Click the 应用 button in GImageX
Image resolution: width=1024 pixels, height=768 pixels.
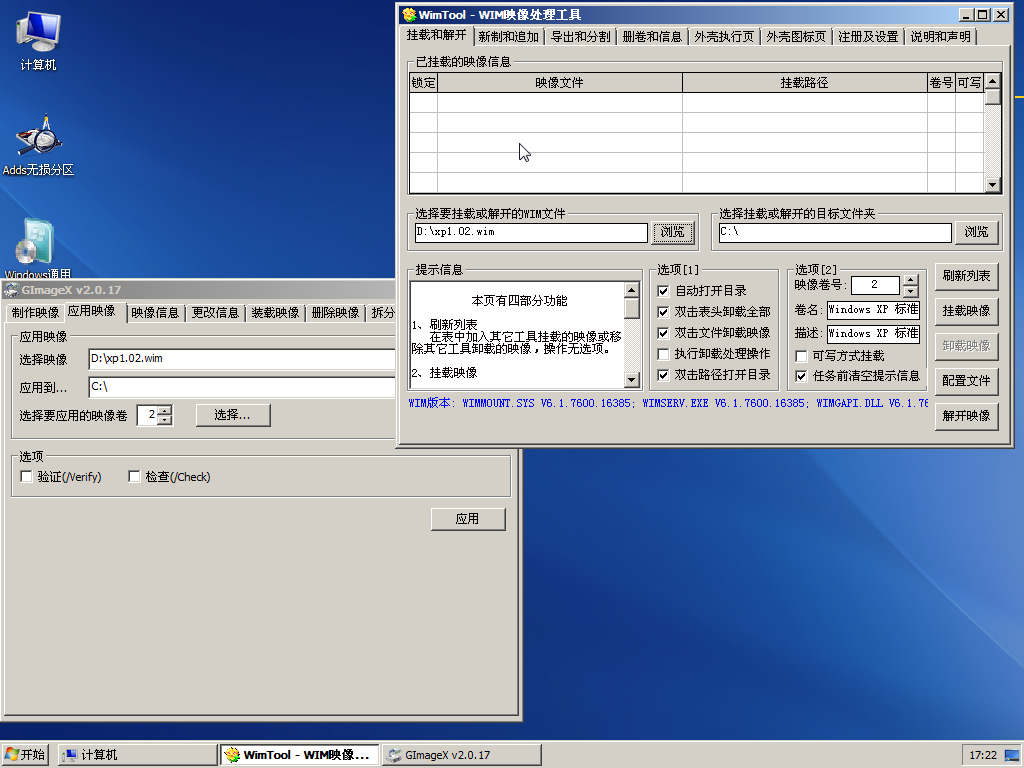468,519
